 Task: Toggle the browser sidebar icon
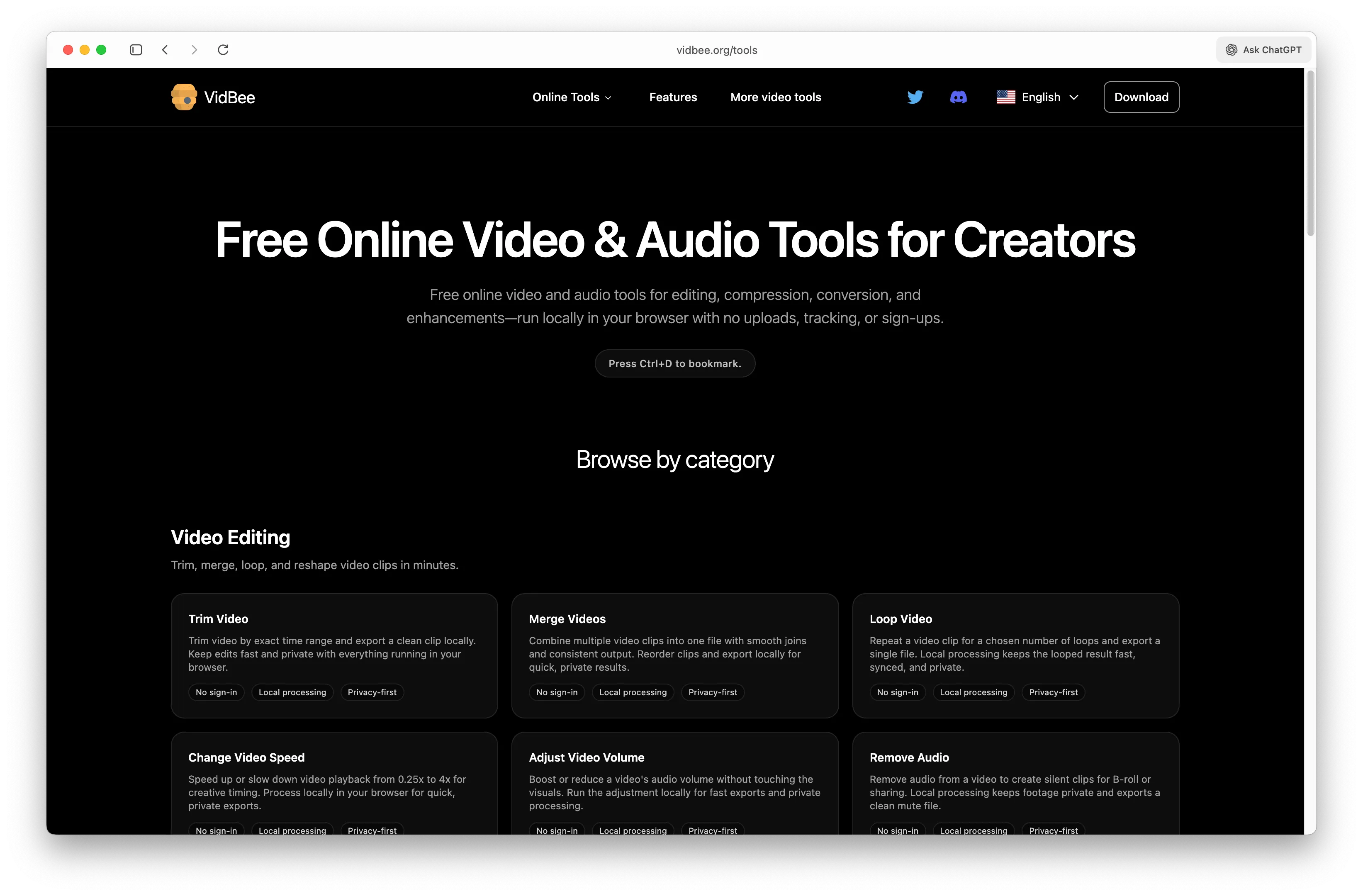click(136, 50)
